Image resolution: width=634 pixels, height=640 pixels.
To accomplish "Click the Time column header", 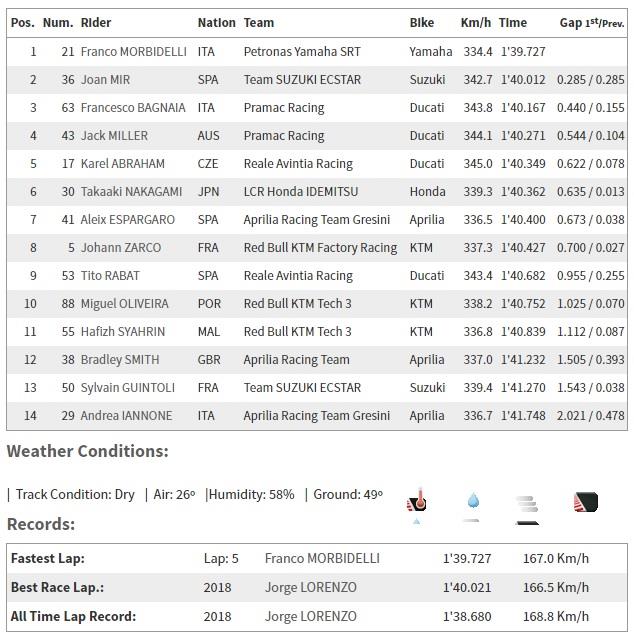I will point(513,23).
